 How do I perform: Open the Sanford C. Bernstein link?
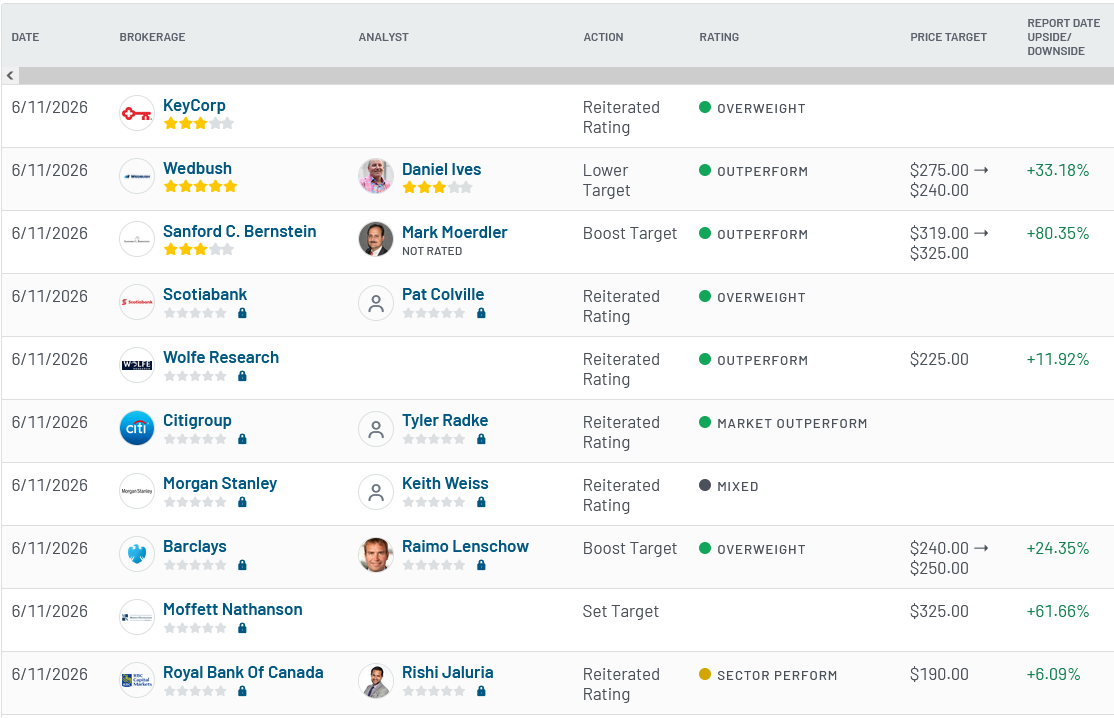click(239, 232)
